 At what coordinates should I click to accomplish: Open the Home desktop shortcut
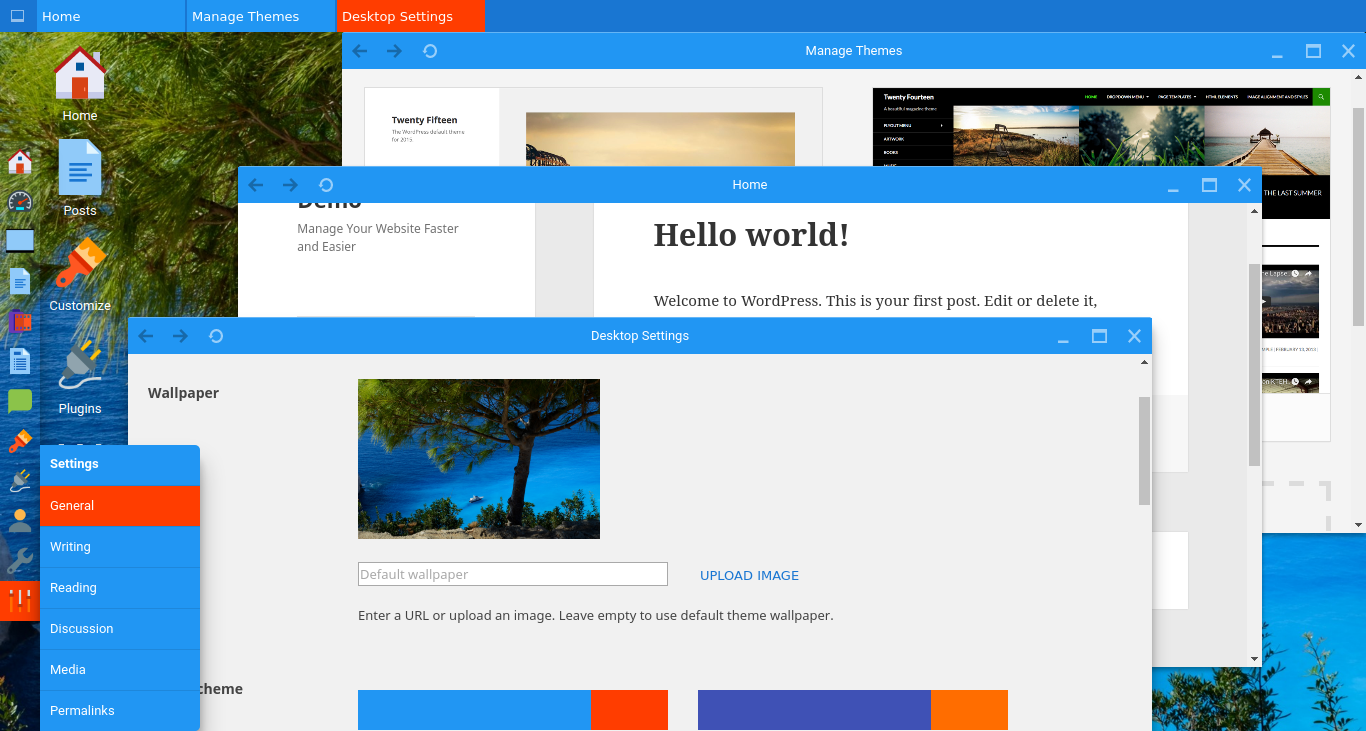click(80, 85)
